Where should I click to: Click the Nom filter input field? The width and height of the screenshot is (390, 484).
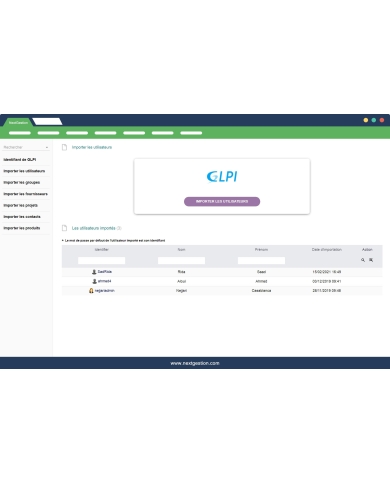181,261
